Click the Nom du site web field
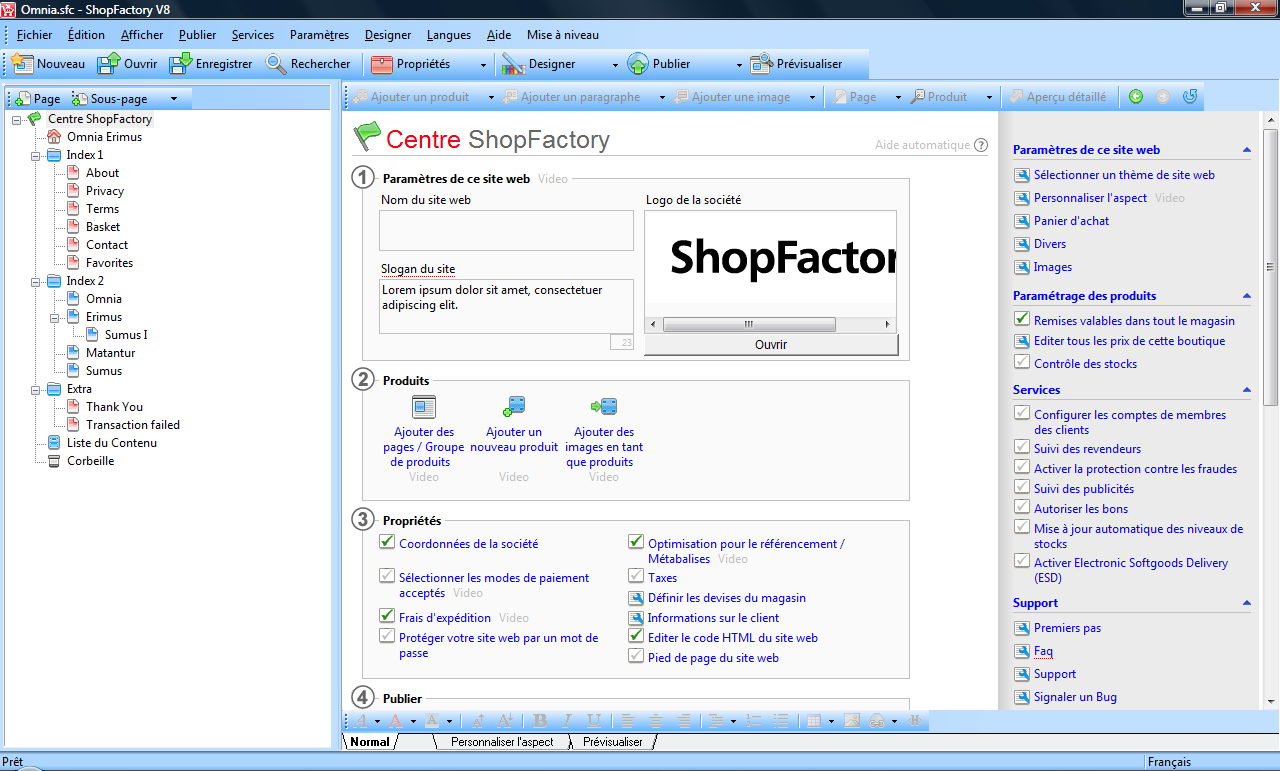Screen dimensions: 1280x771 (x=506, y=230)
